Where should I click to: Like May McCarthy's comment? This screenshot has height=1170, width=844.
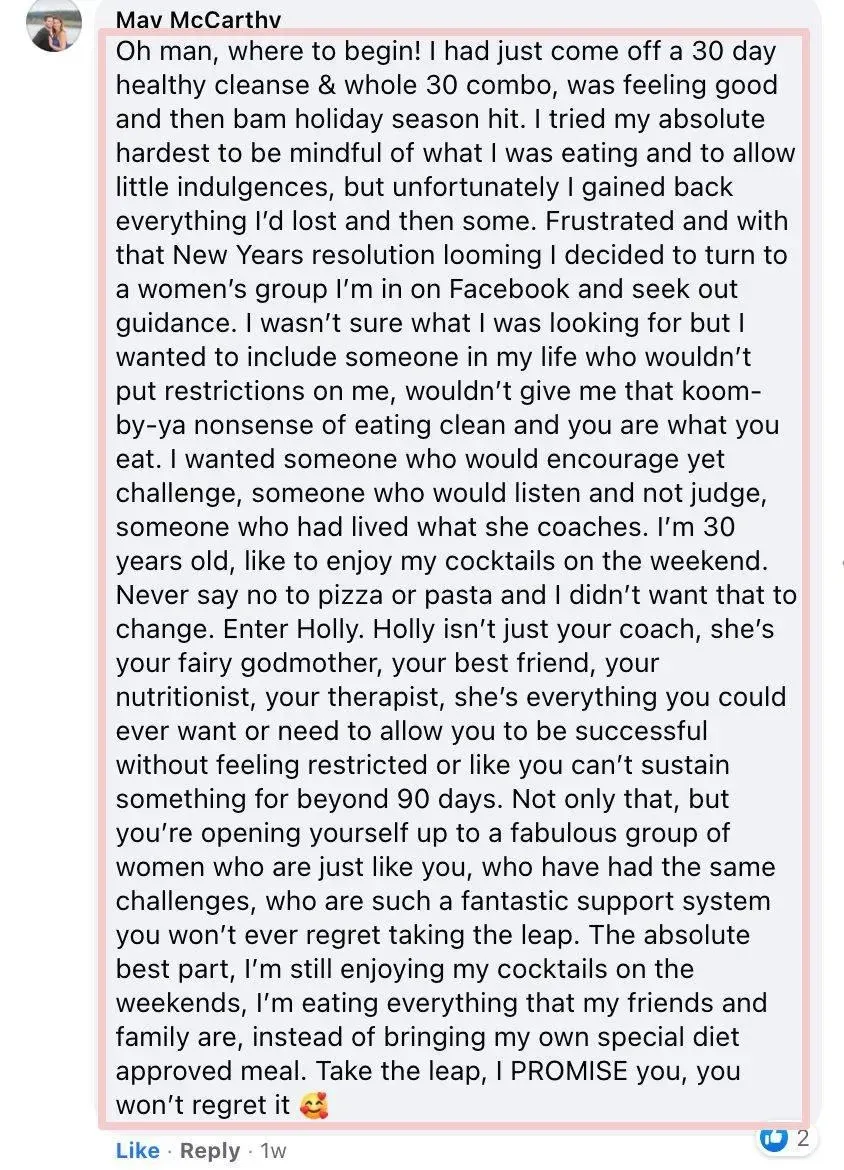137,1151
